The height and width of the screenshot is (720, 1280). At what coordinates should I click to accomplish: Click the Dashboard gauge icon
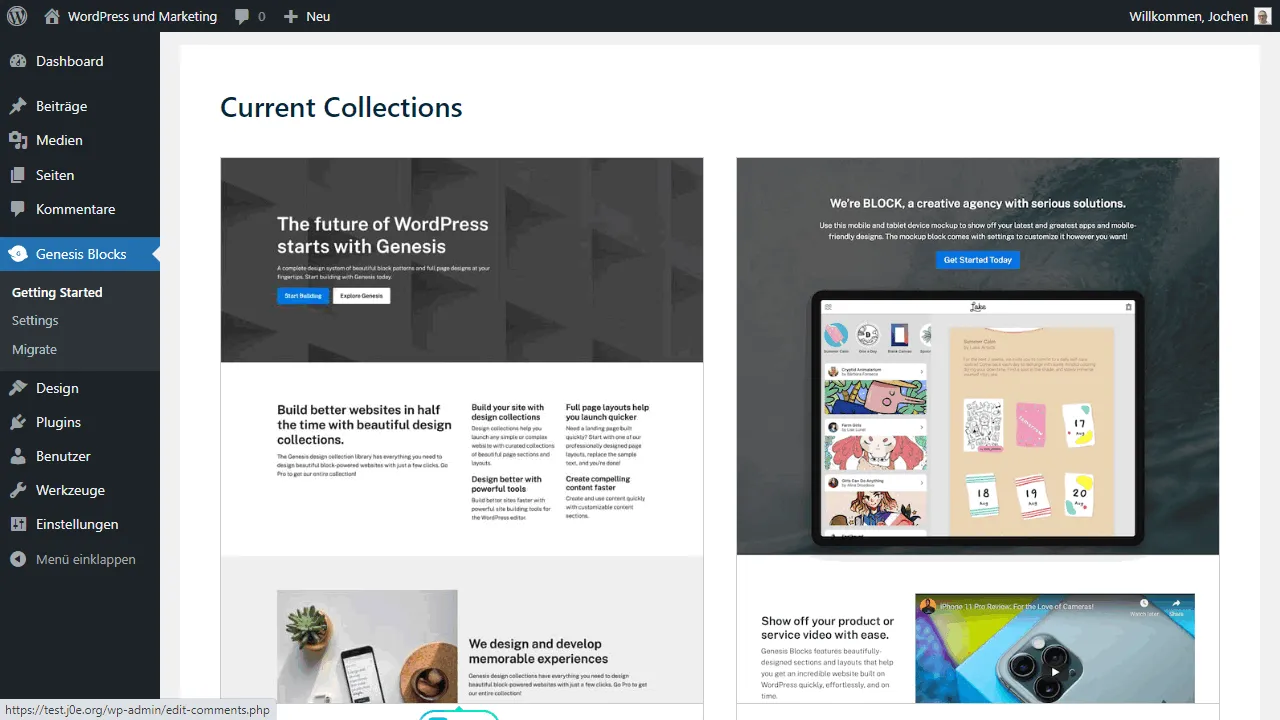tap(18, 61)
